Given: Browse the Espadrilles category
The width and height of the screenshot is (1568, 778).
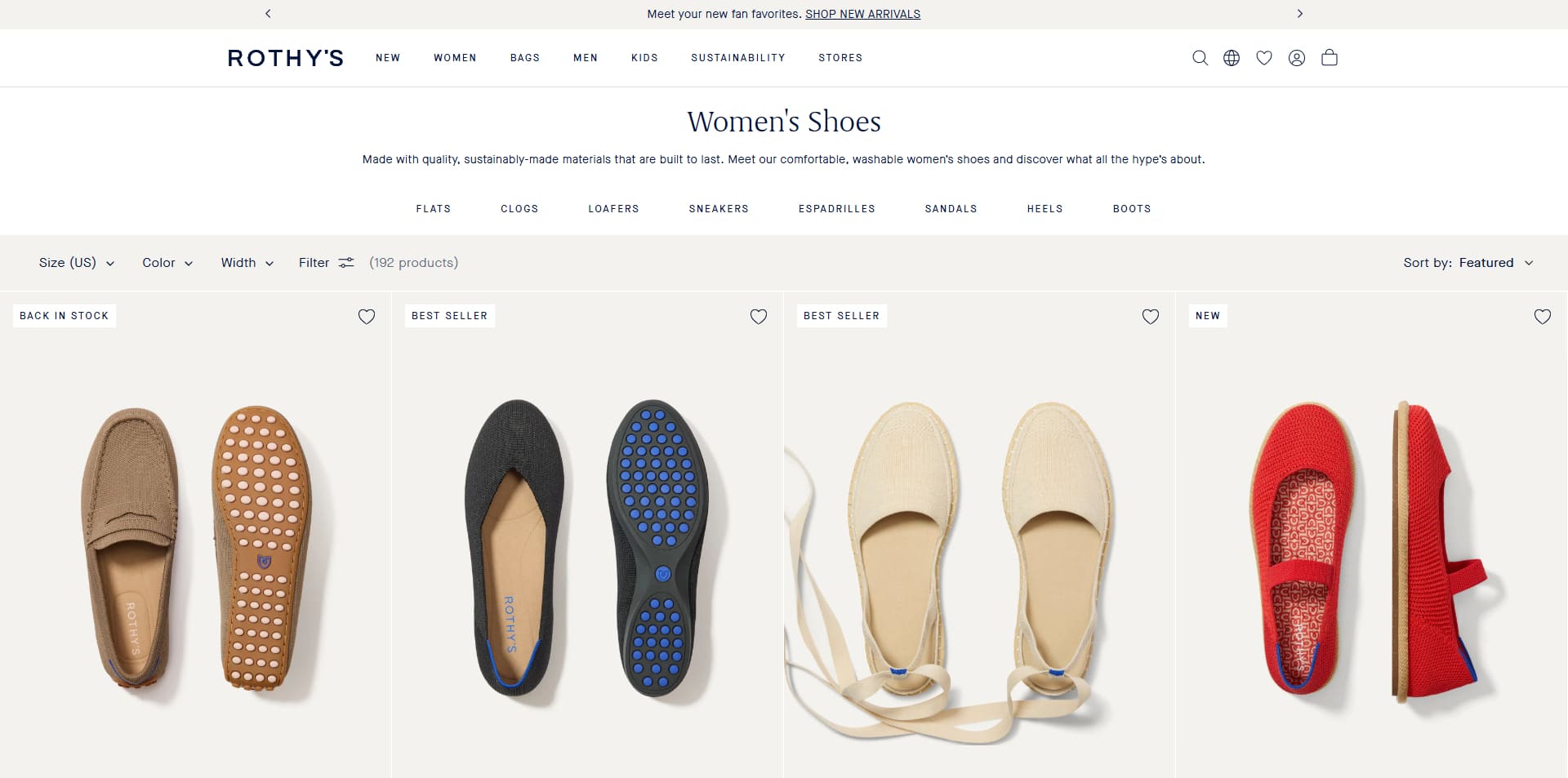Looking at the screenshot, I should pyautogui.click(x=837, y=209).
